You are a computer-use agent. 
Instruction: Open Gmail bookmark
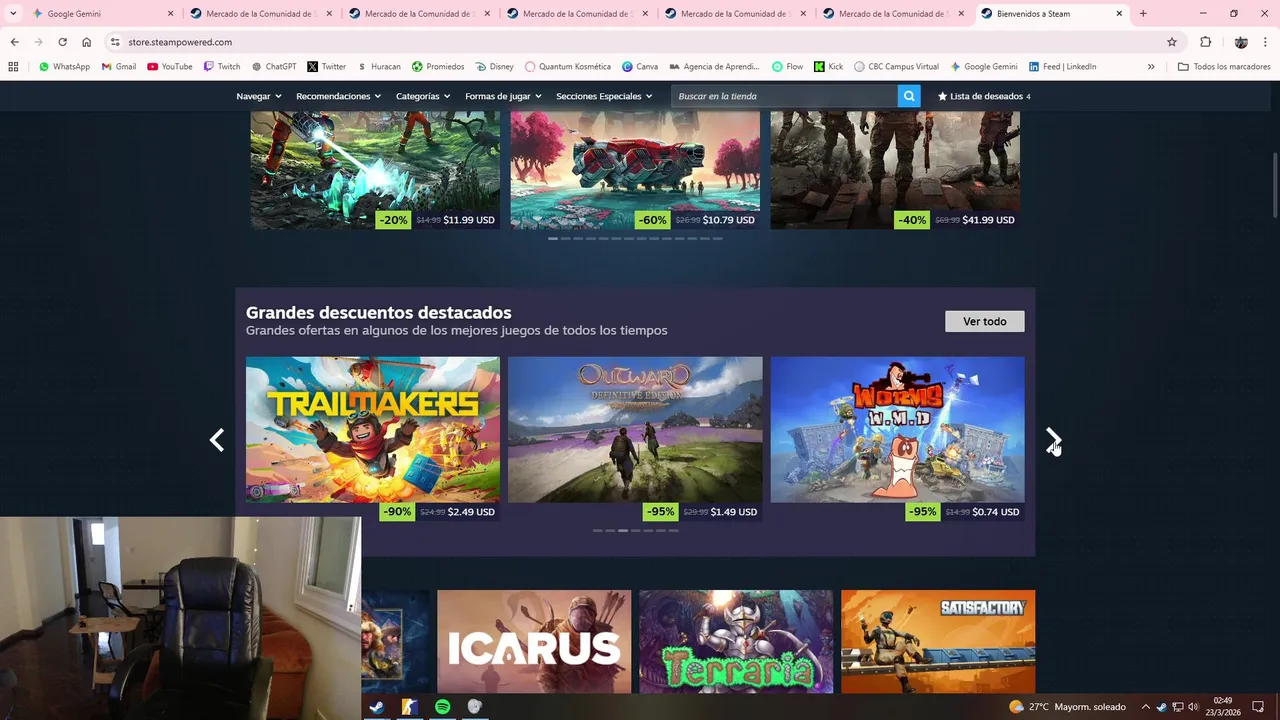click(x=119, y=67)
